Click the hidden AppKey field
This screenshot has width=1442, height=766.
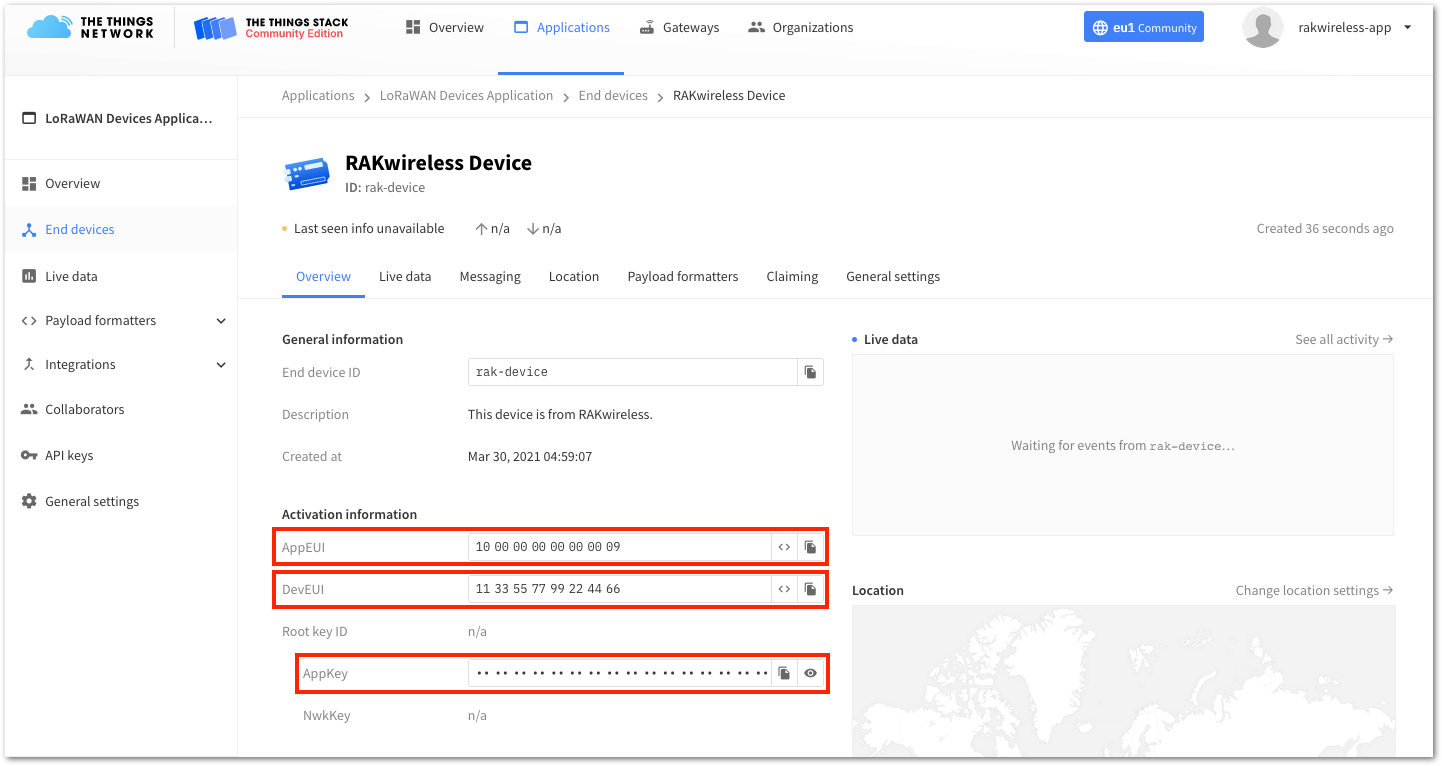point(619,673)
